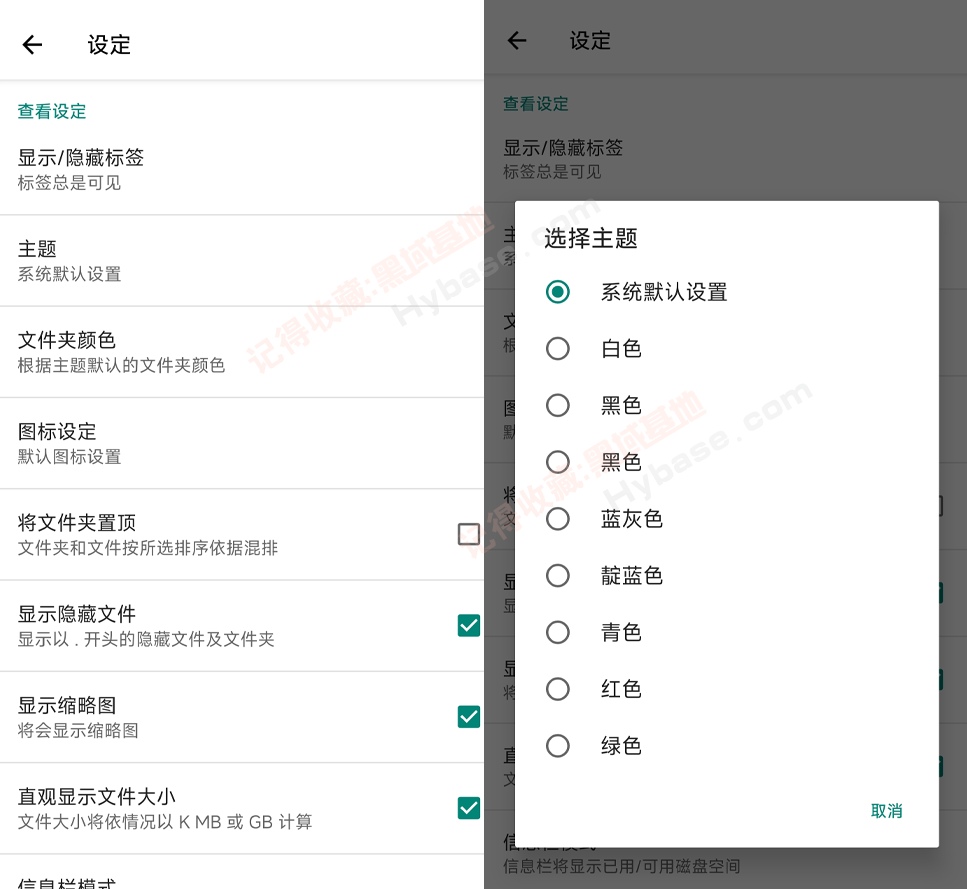The height and width of the screenshot is (889, 967).
Task: Select 绿色 theme radio button
Action: pyautogui.click(x=558, y=745)
